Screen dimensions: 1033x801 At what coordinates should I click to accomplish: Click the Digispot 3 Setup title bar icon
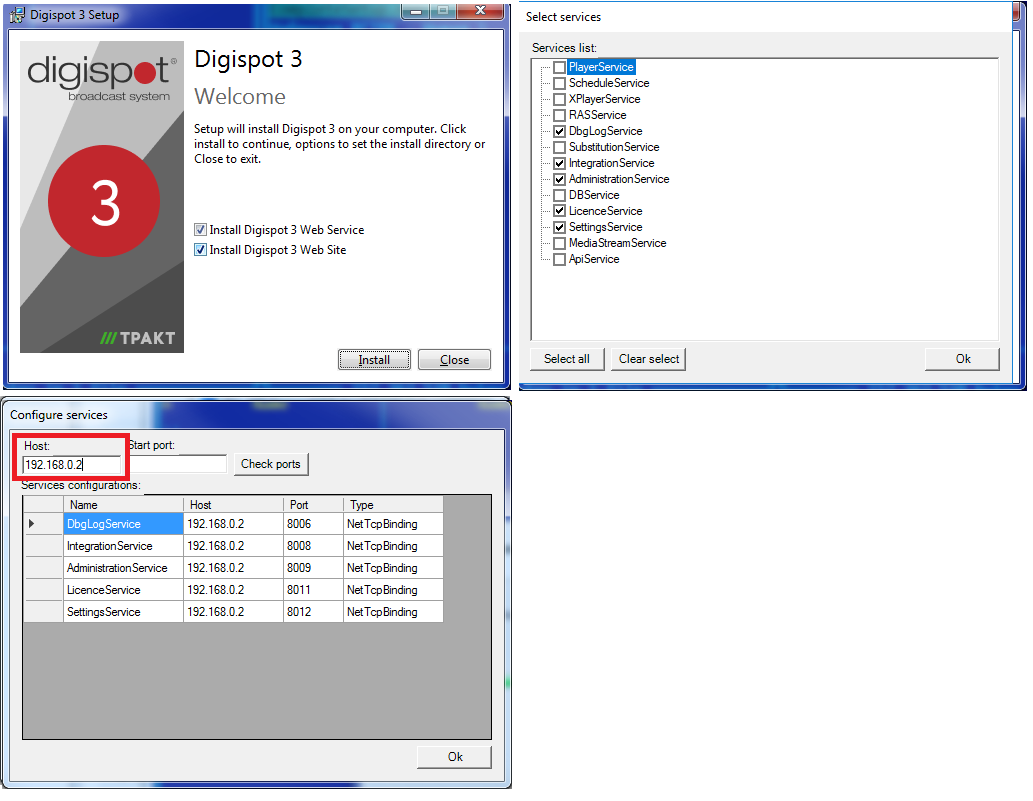pyautogui.click(x=17, y=14)
